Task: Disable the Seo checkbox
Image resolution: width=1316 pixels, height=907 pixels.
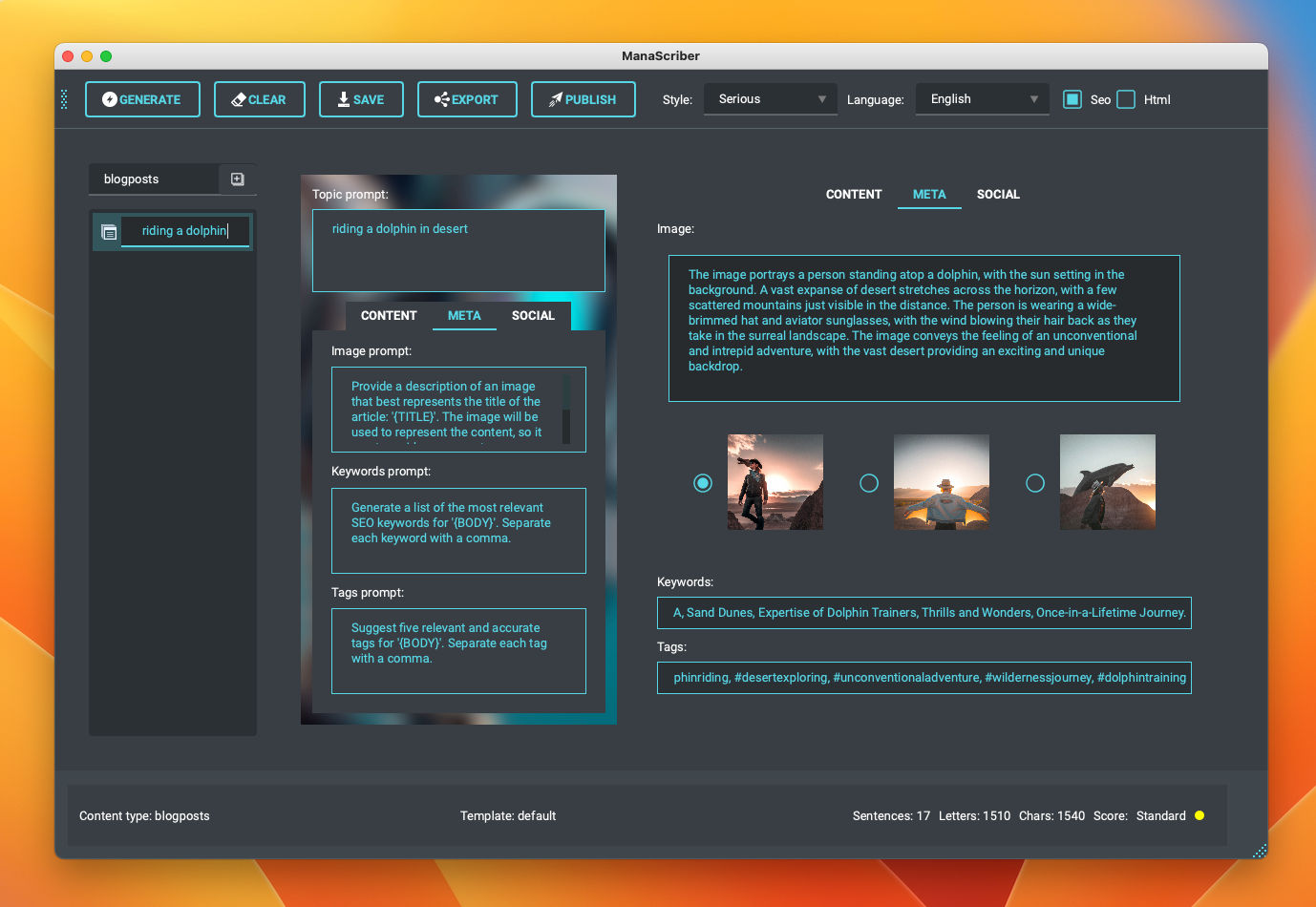Action: coord(1072,99)
